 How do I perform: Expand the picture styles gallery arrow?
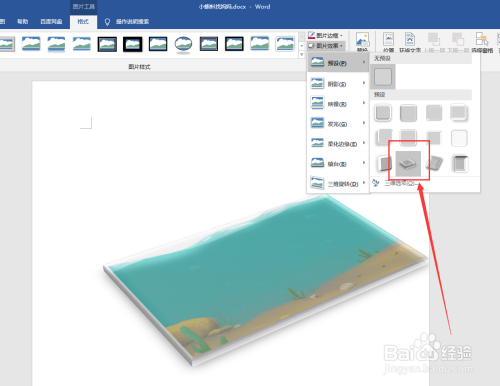point(302,54)
